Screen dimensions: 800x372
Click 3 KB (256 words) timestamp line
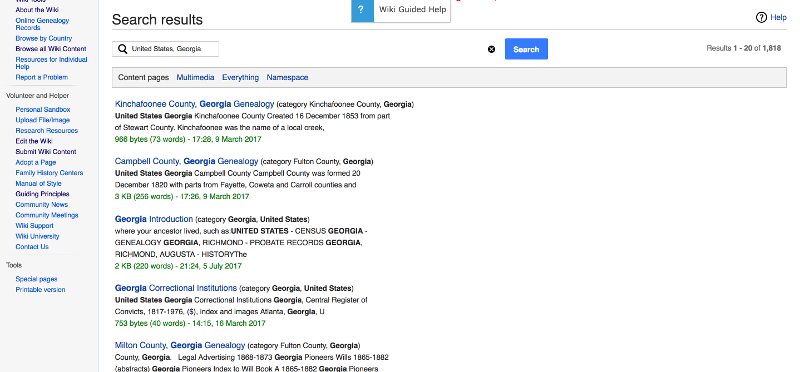click(x=182, y=196)
